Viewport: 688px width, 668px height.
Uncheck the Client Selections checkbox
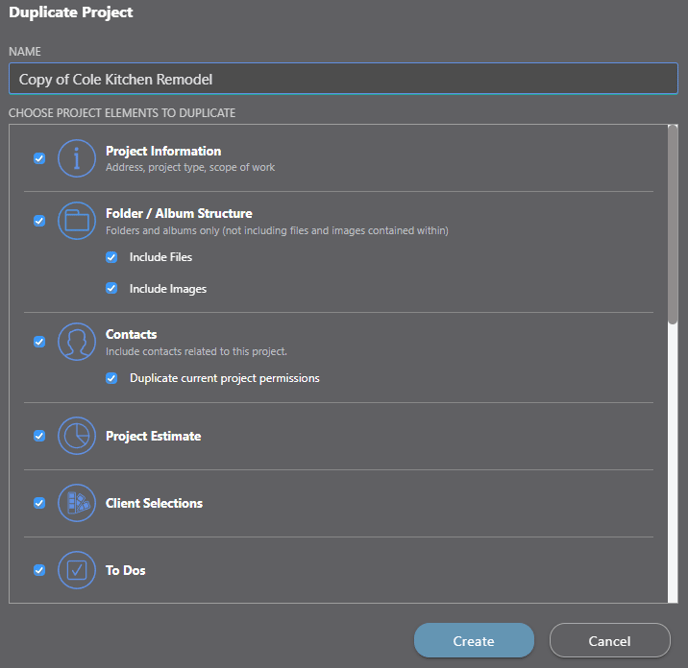[x=39, y=503]
